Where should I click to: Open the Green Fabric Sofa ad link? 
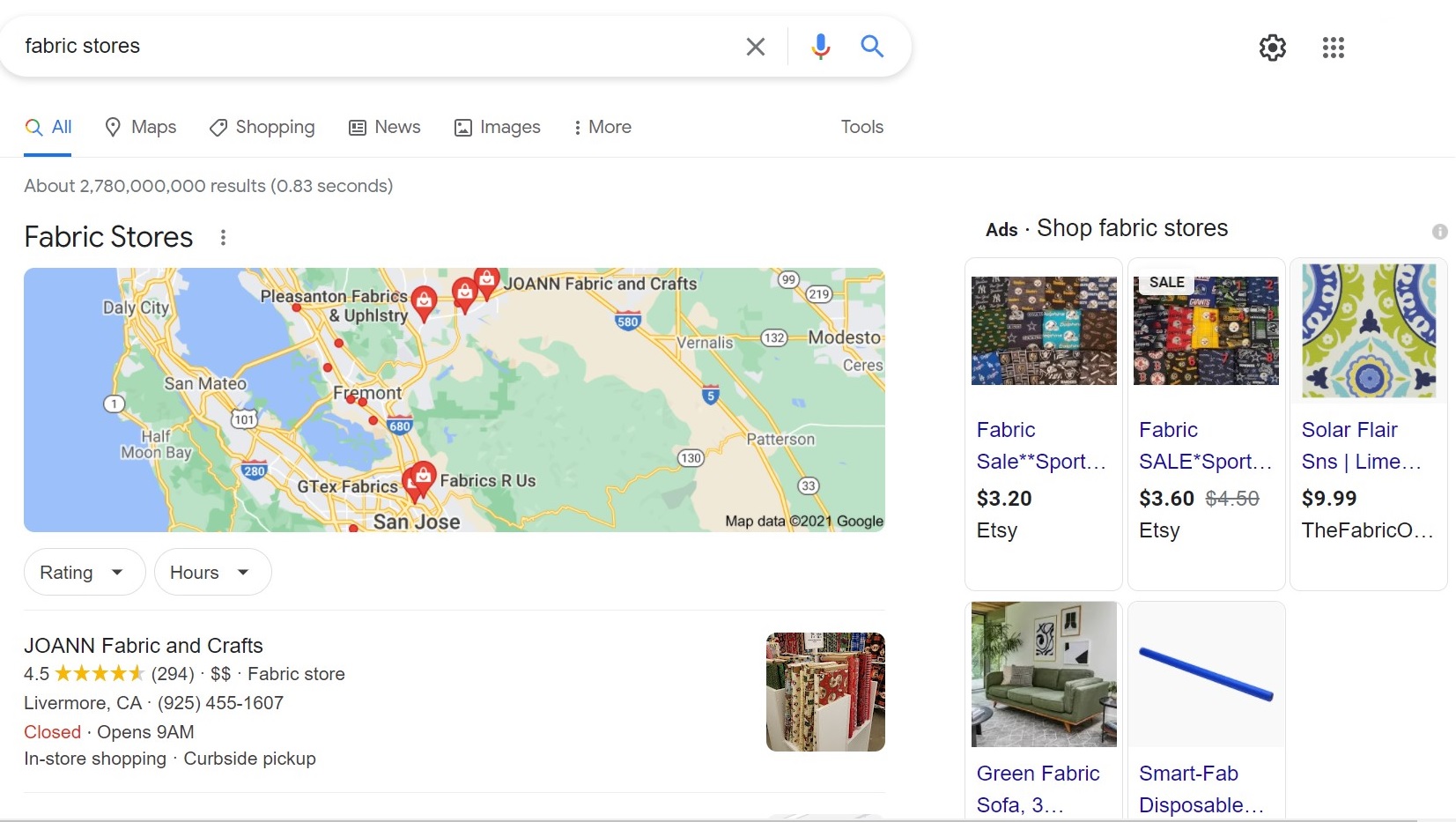click(x=1038, y=789)
